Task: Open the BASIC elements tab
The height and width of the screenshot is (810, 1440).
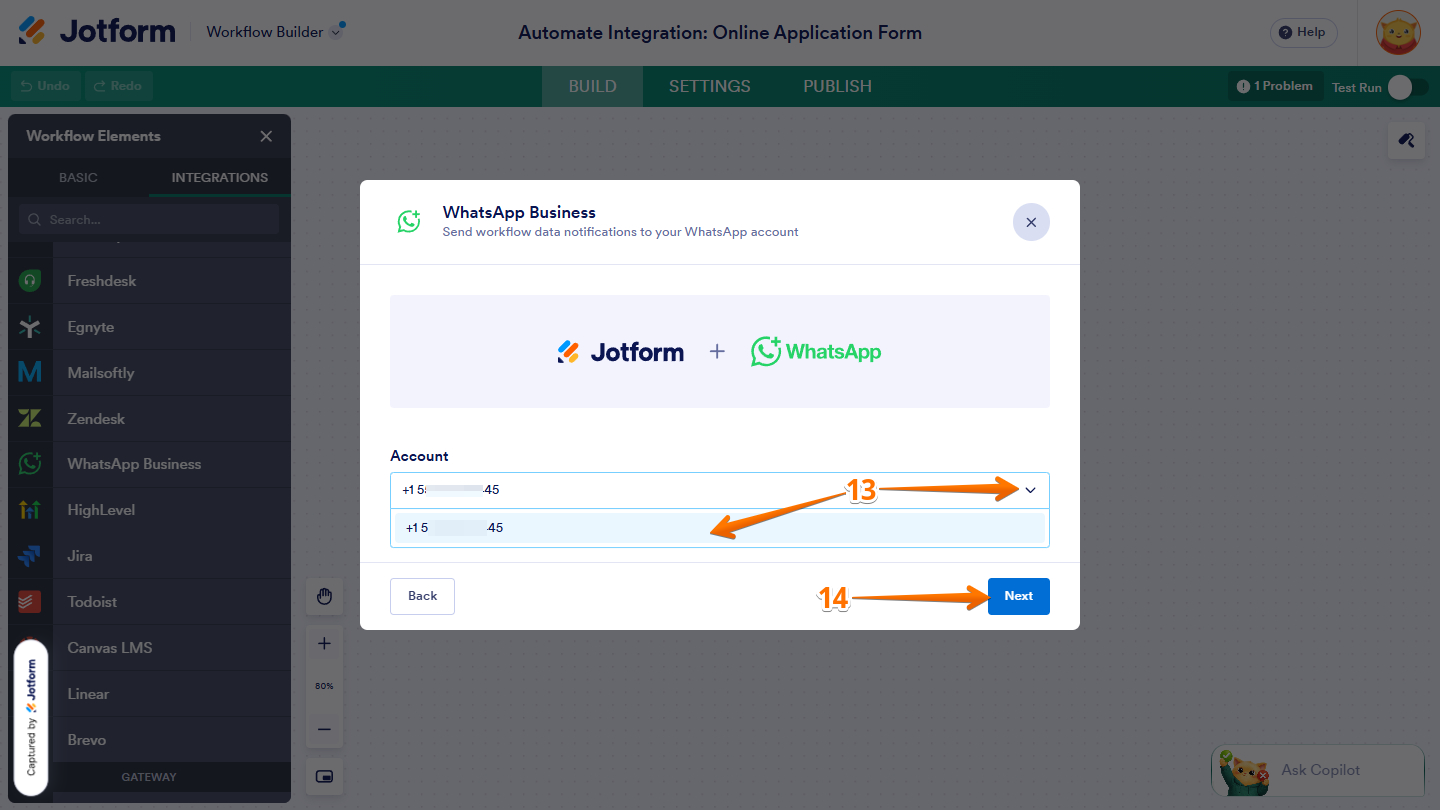Action: [x=78, y=177]
